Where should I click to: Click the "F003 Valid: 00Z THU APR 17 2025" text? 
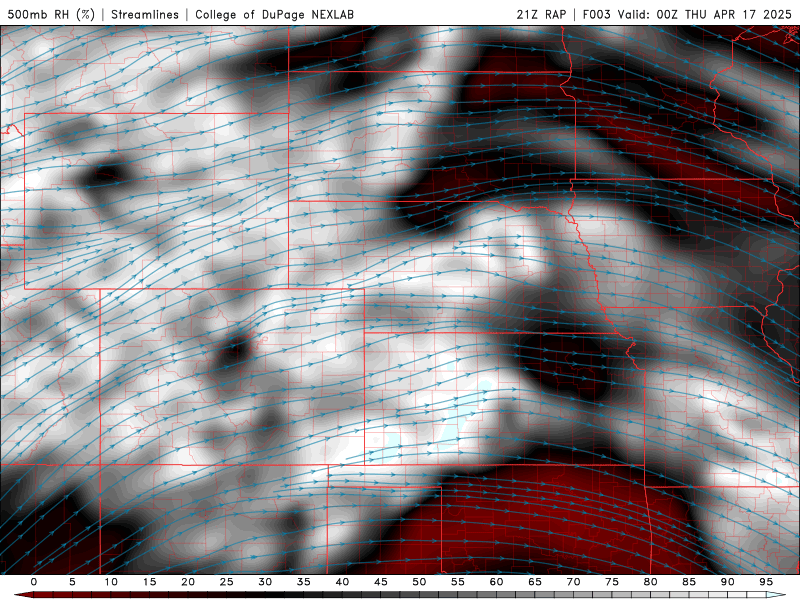(x=687, y=14)
